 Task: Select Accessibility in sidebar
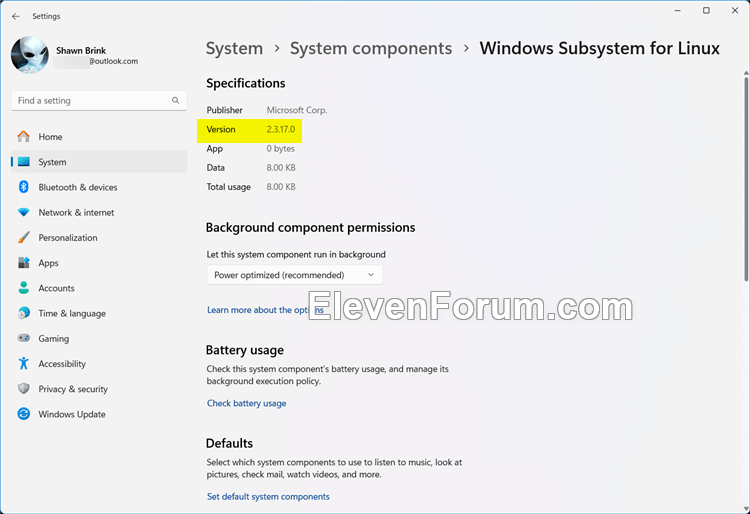(x=99, y=363)
